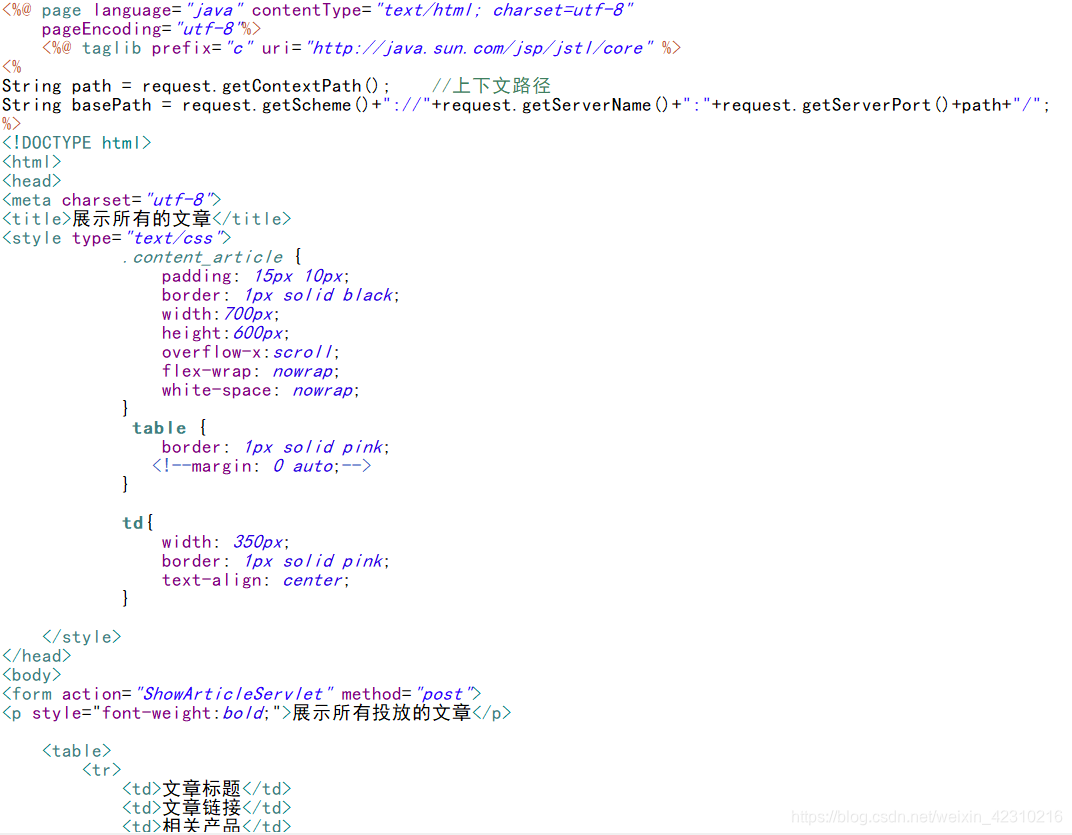Click the form action="ShowArticleServlet" line
The width and height of the screenshot is (1072, 835).
[242, 695]
